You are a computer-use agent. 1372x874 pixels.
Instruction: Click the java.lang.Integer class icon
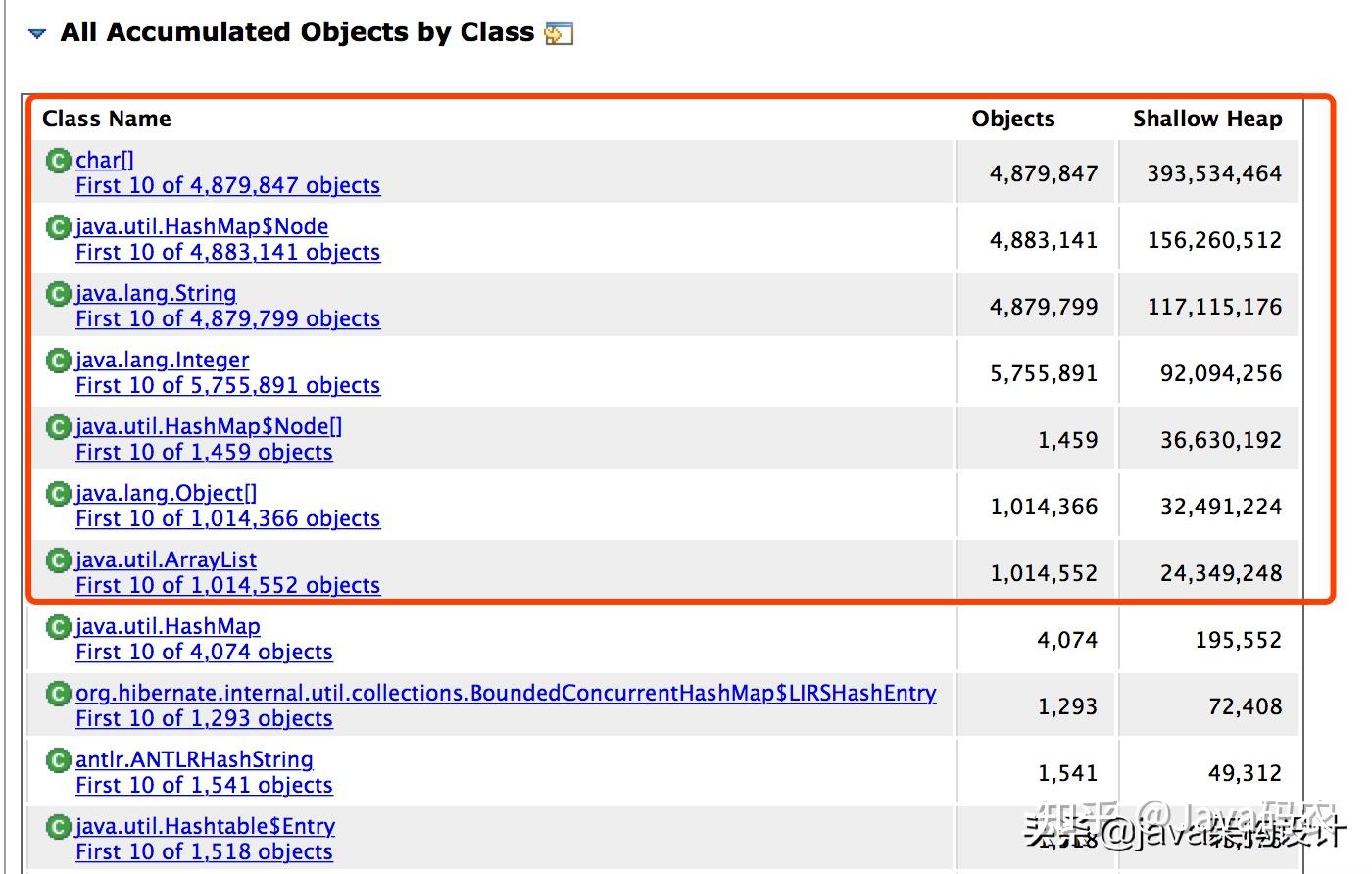tap(59, 360)
